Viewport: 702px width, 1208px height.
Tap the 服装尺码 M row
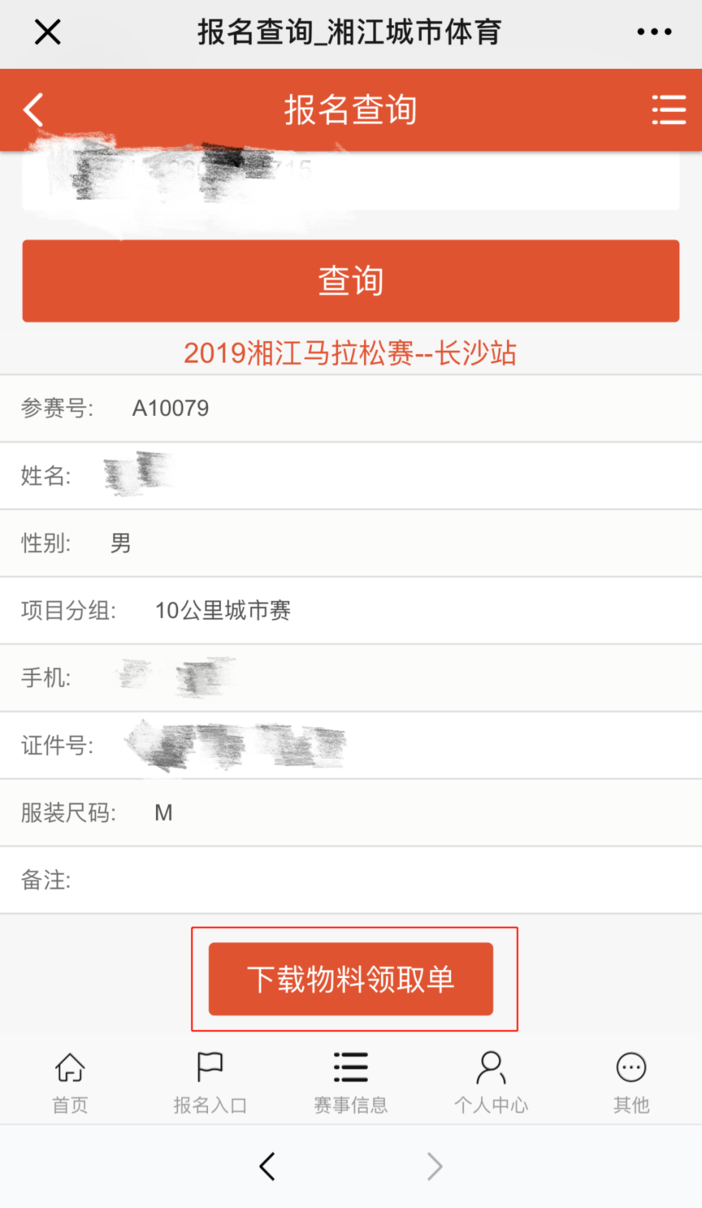[351, 813]
